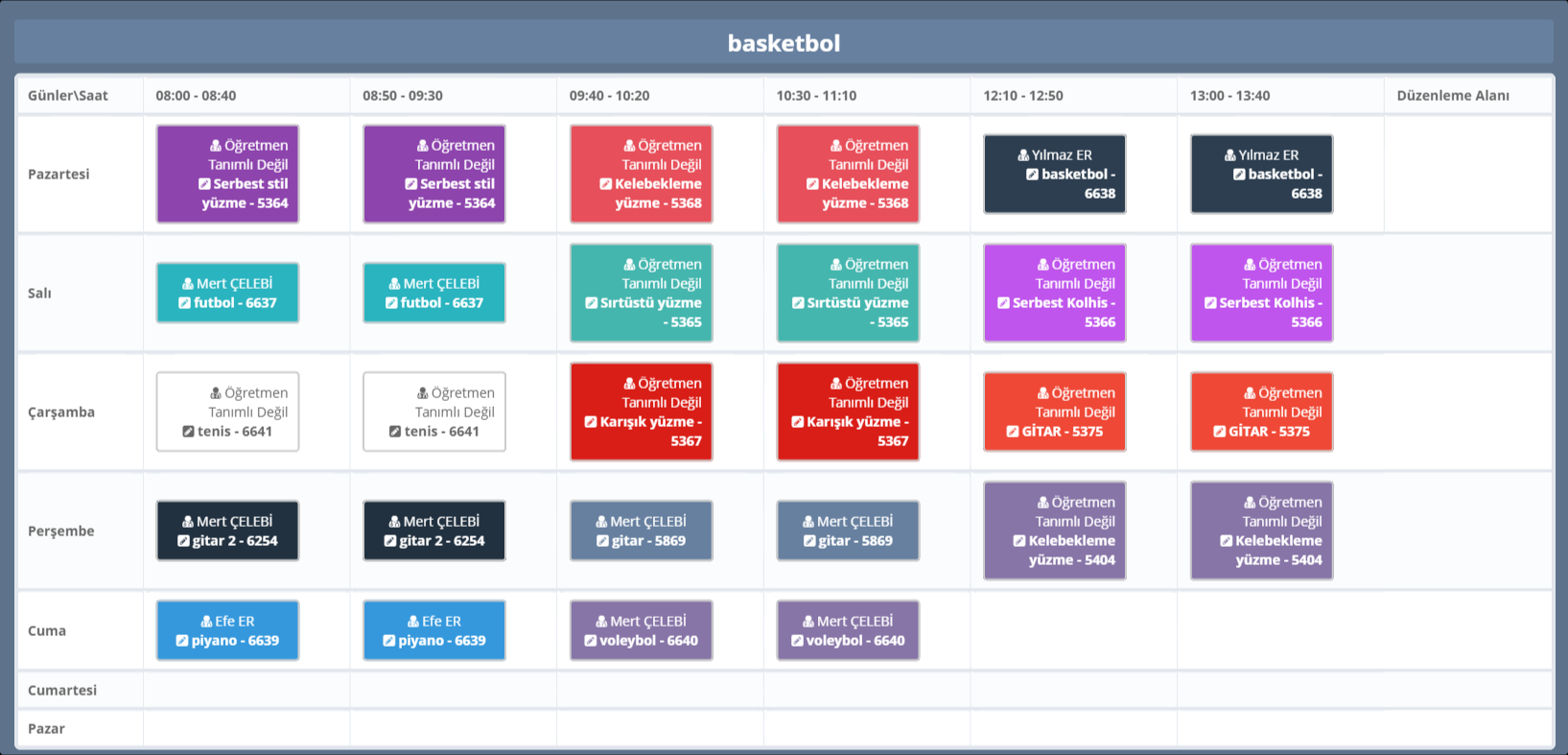Click teacher icon on Thursday 08:50 gitar 2 card

pyautogui.click(x=394, y=522)
